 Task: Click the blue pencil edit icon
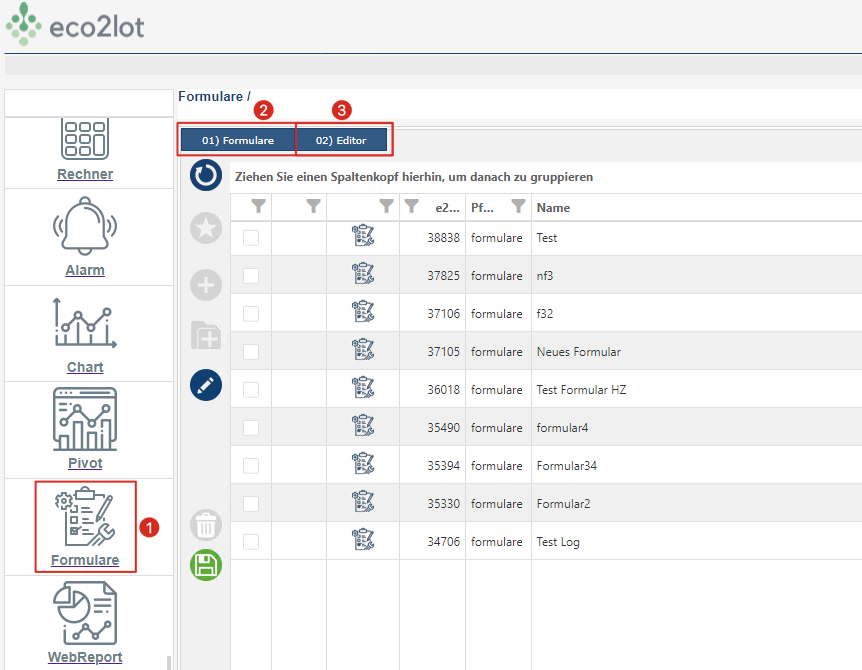206,385
